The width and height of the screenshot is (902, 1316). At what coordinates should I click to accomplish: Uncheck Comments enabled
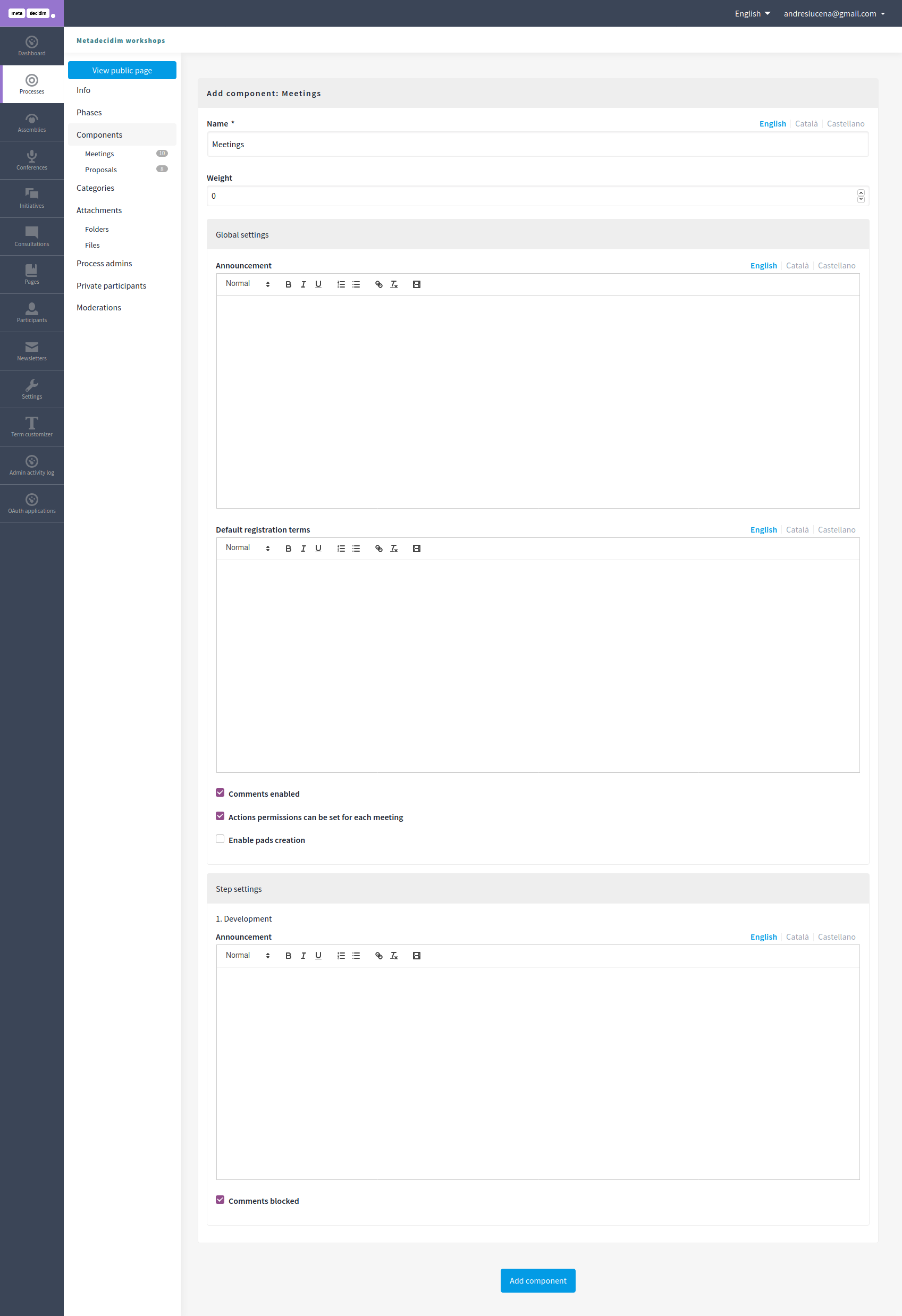click(220, 793)
